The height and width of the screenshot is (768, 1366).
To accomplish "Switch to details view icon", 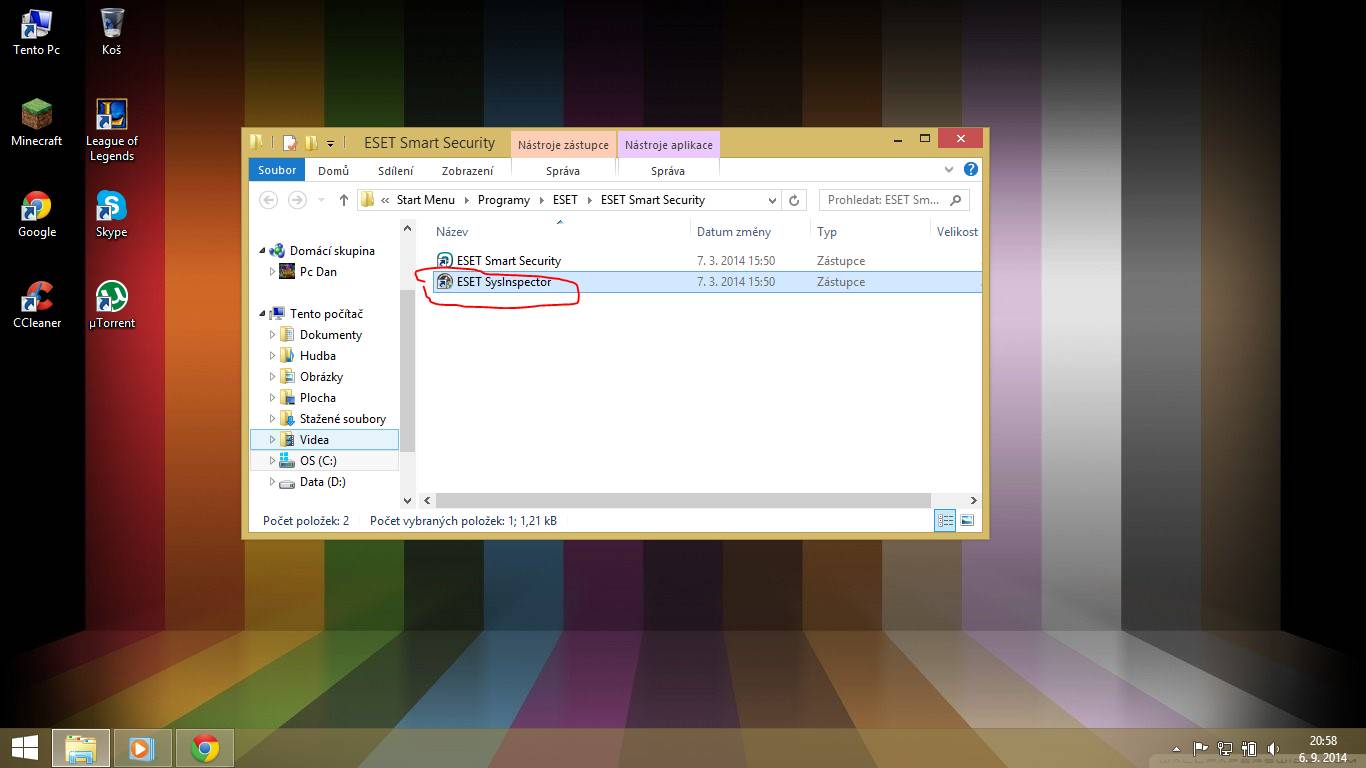I will tap(945, 520).
